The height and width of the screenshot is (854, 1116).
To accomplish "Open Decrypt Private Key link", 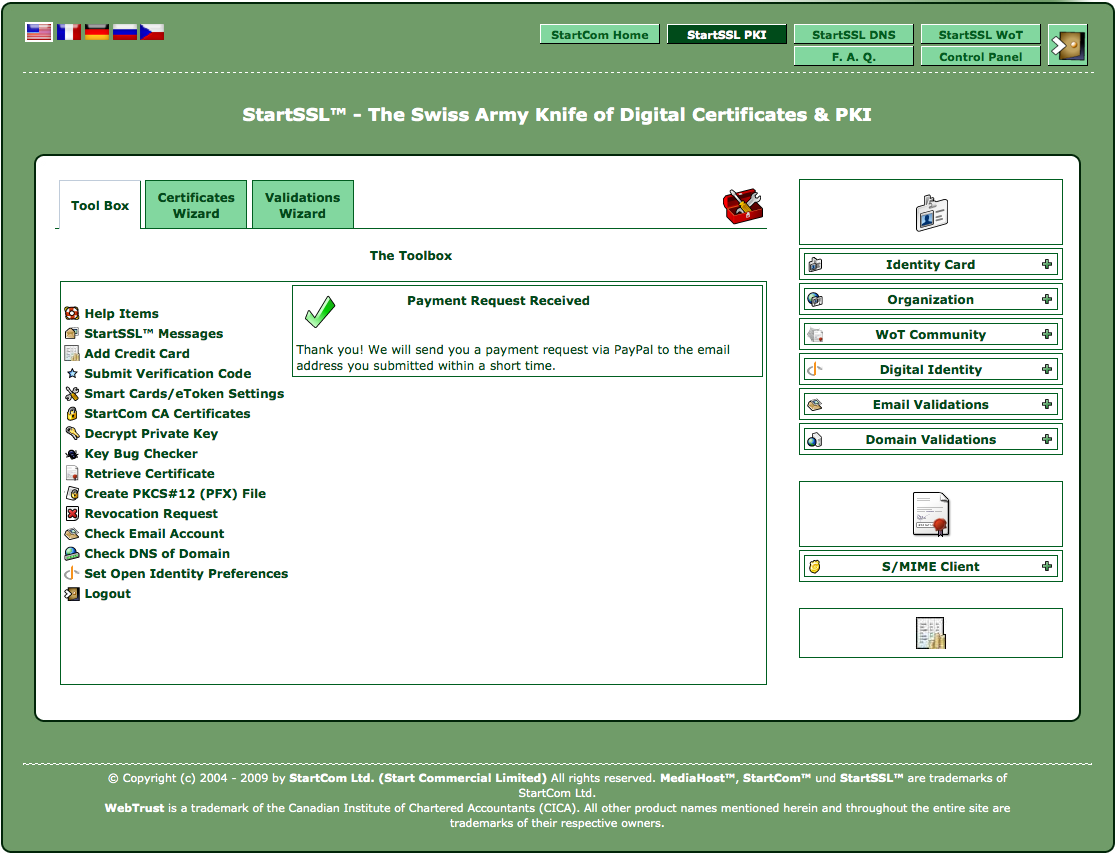I will click(x=151, y=433).
